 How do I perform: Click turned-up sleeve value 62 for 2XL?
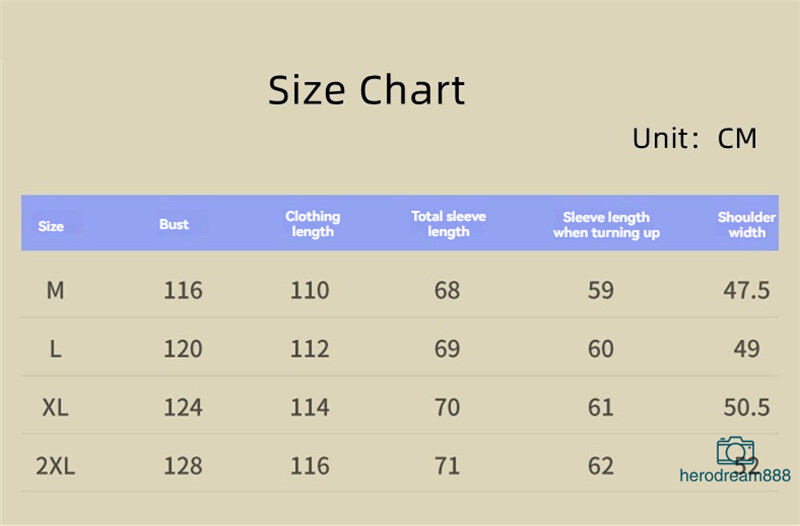point(601,466)
